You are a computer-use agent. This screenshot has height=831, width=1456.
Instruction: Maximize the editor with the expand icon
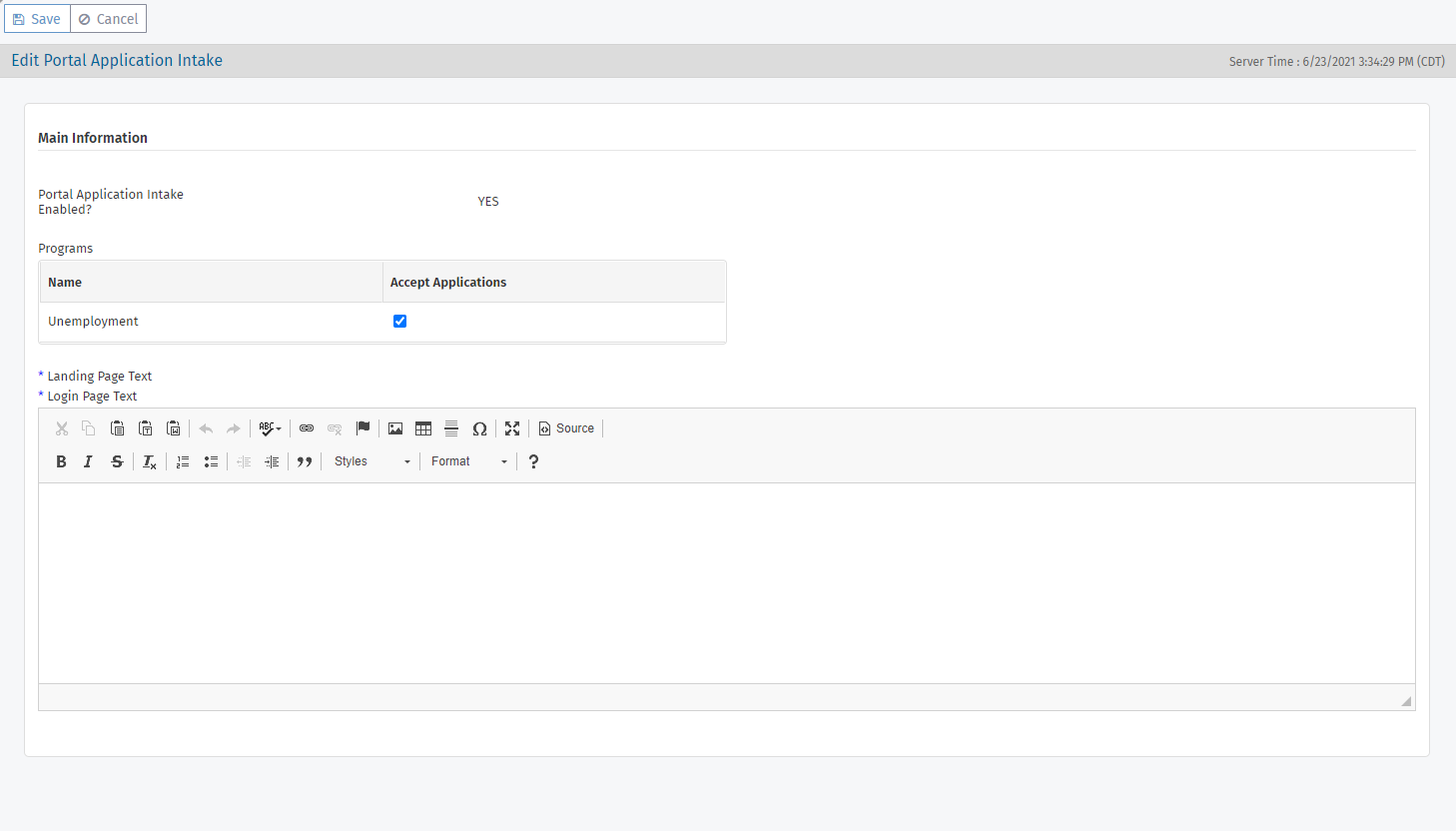pyautogui.click(x=512, y=428)
